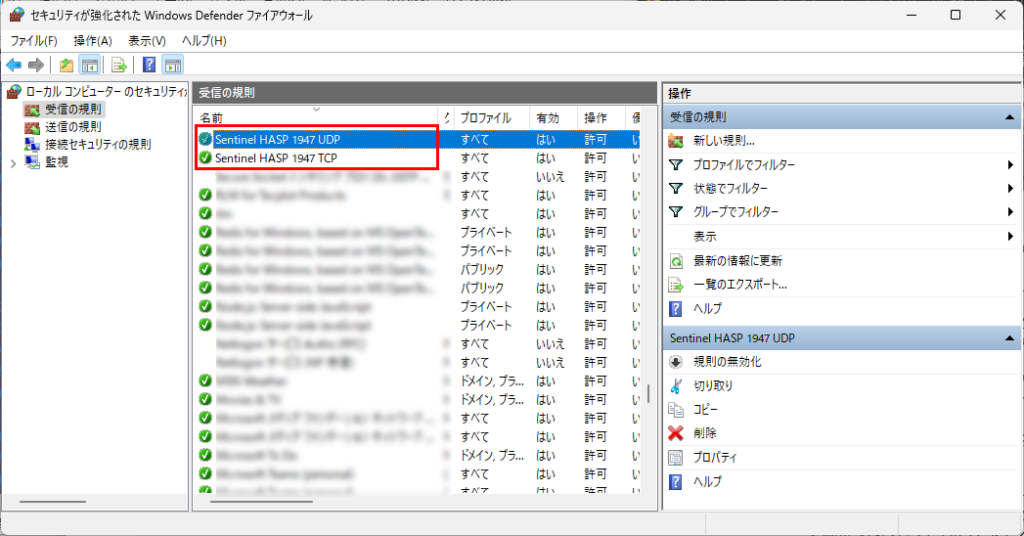The width and height of the screenshot is (1024, 536).
Task: Click プロパティ in the actions pane
Action: coord(715,458)
